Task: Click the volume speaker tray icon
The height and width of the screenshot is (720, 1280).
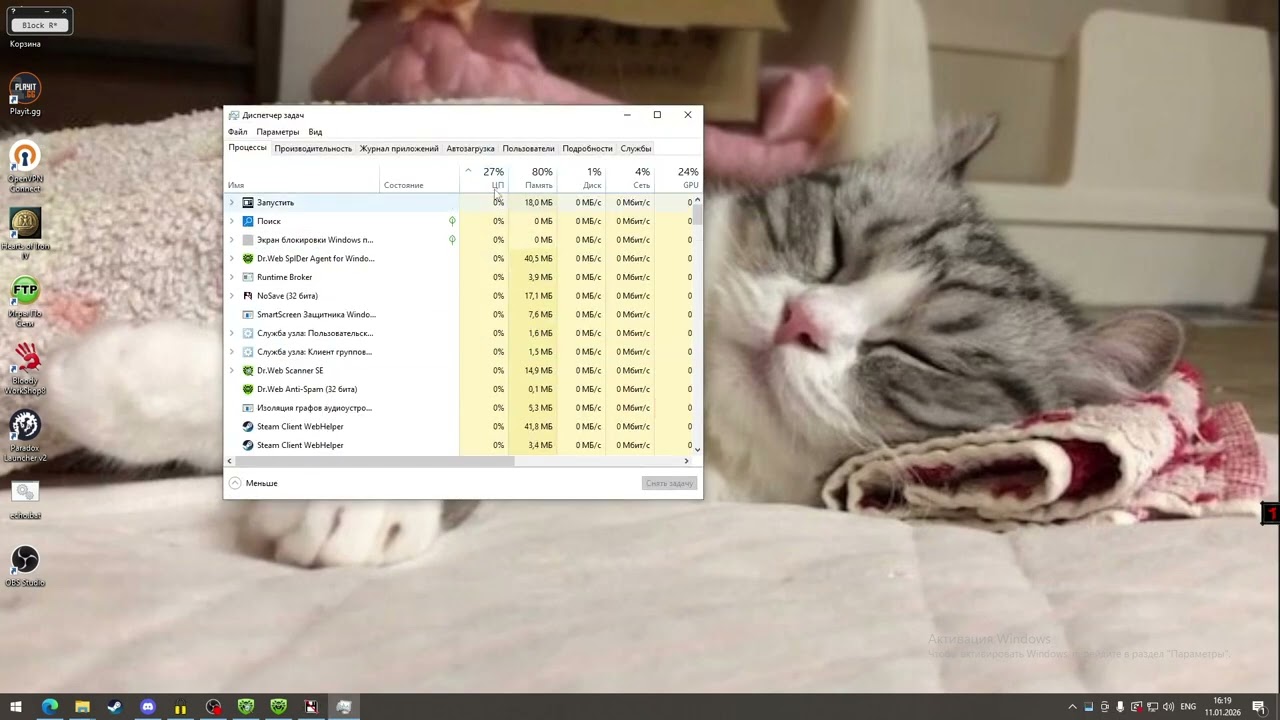Action: point(1168,707)
